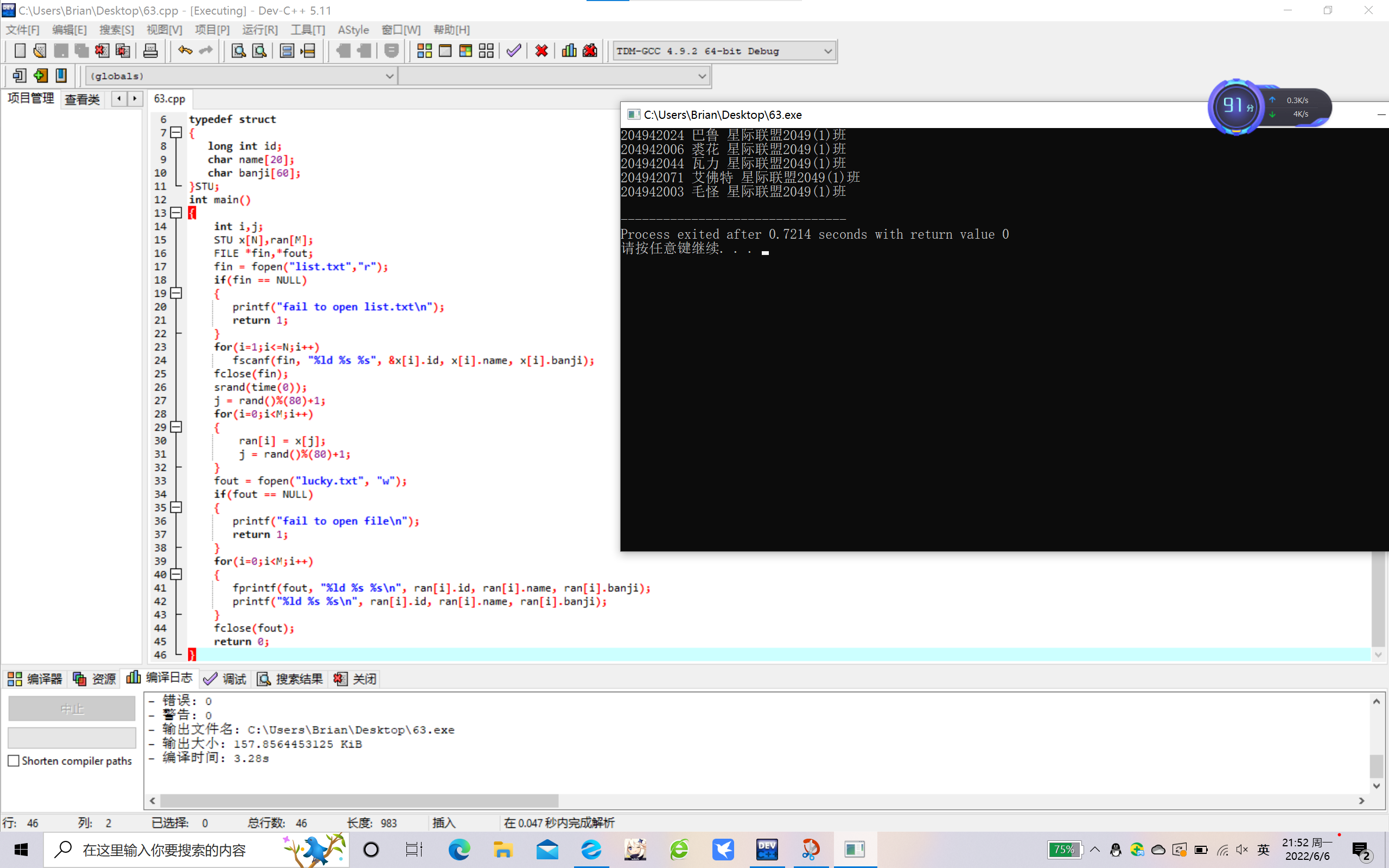Toggle Shorten compiler paths checkbox
Screen dimensions: 1389x868
point(14,761)
